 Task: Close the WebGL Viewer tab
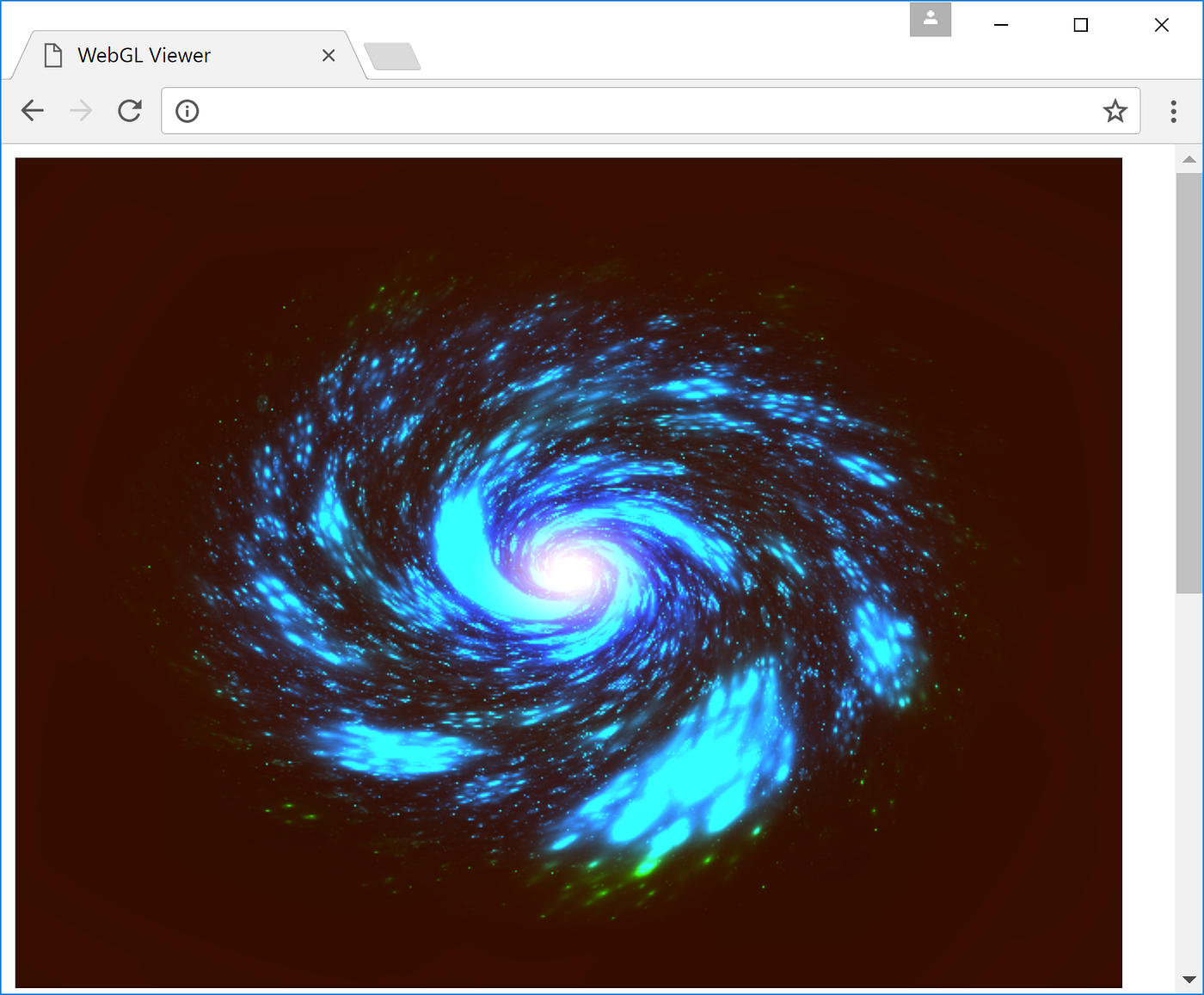329,54
